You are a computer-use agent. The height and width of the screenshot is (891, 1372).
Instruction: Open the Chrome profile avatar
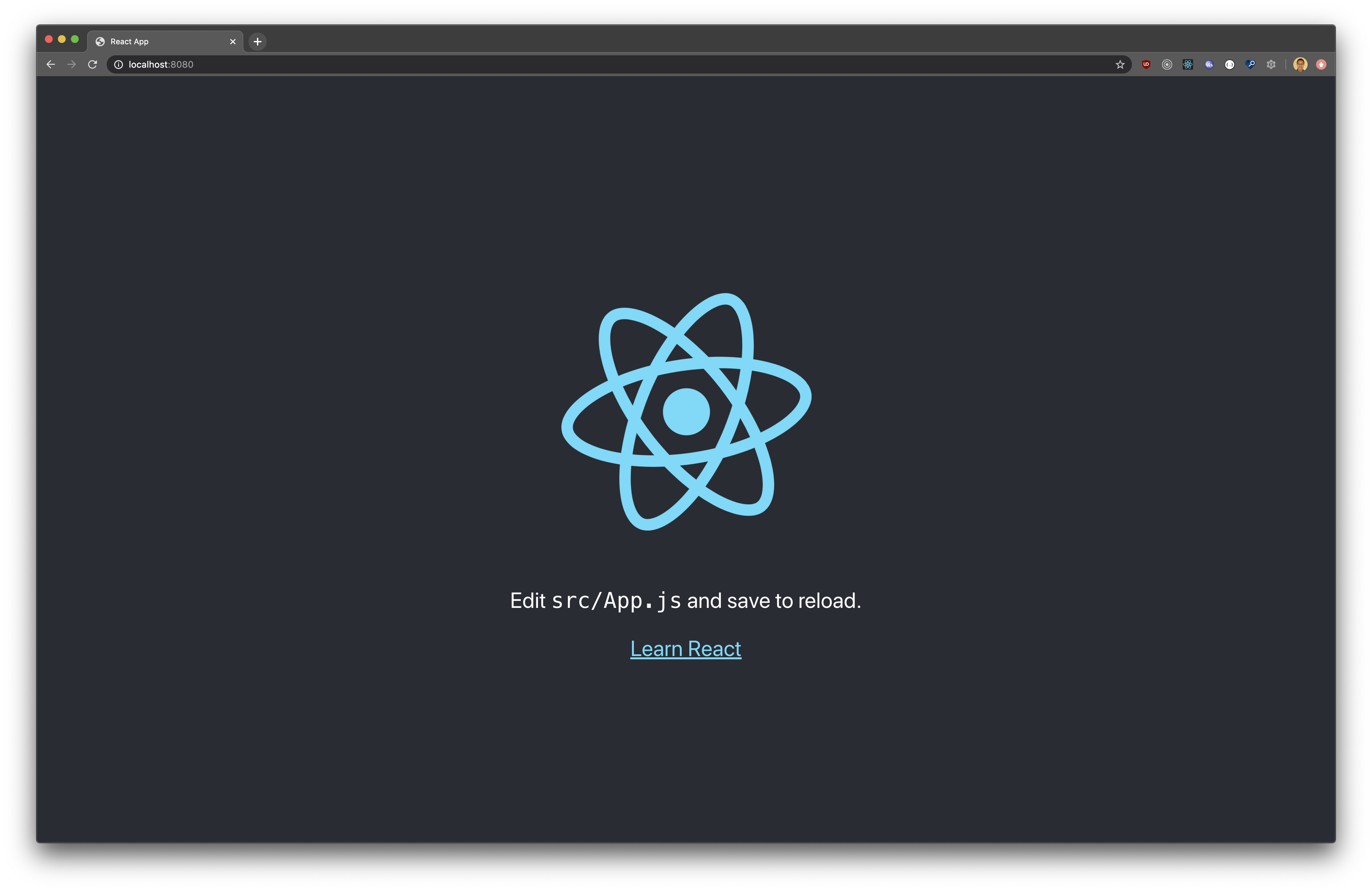point(1300,64)
